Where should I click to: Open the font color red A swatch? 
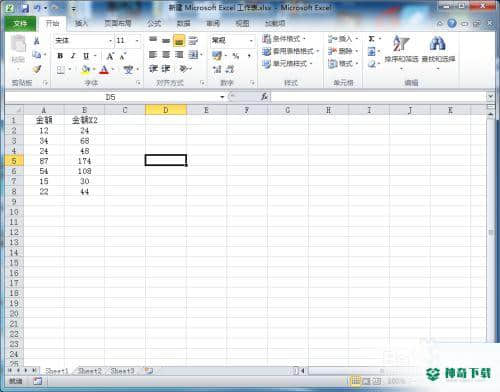(104, 69)
